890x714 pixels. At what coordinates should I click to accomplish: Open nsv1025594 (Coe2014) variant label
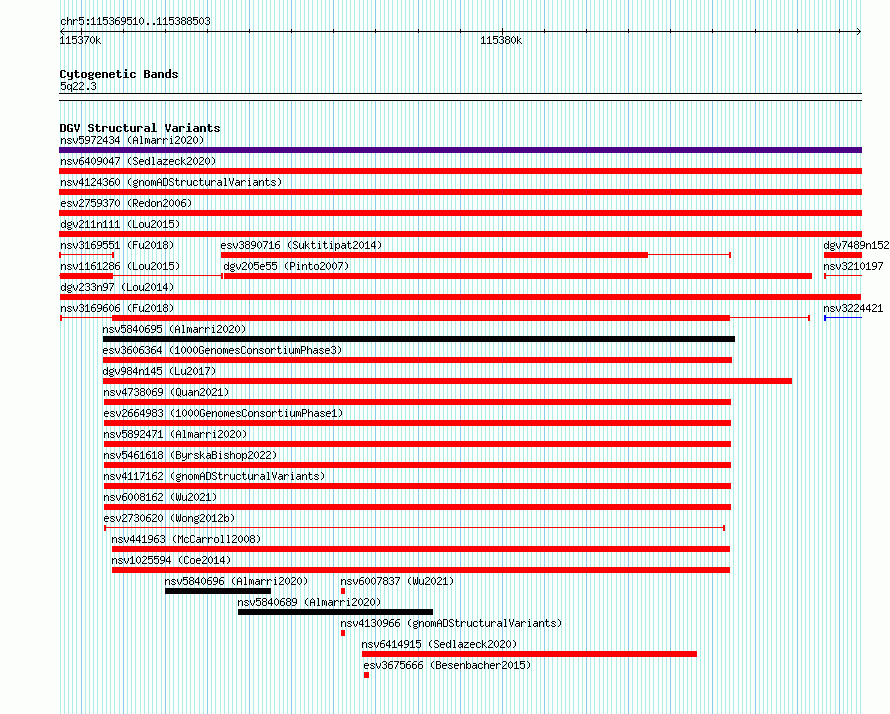171,560
